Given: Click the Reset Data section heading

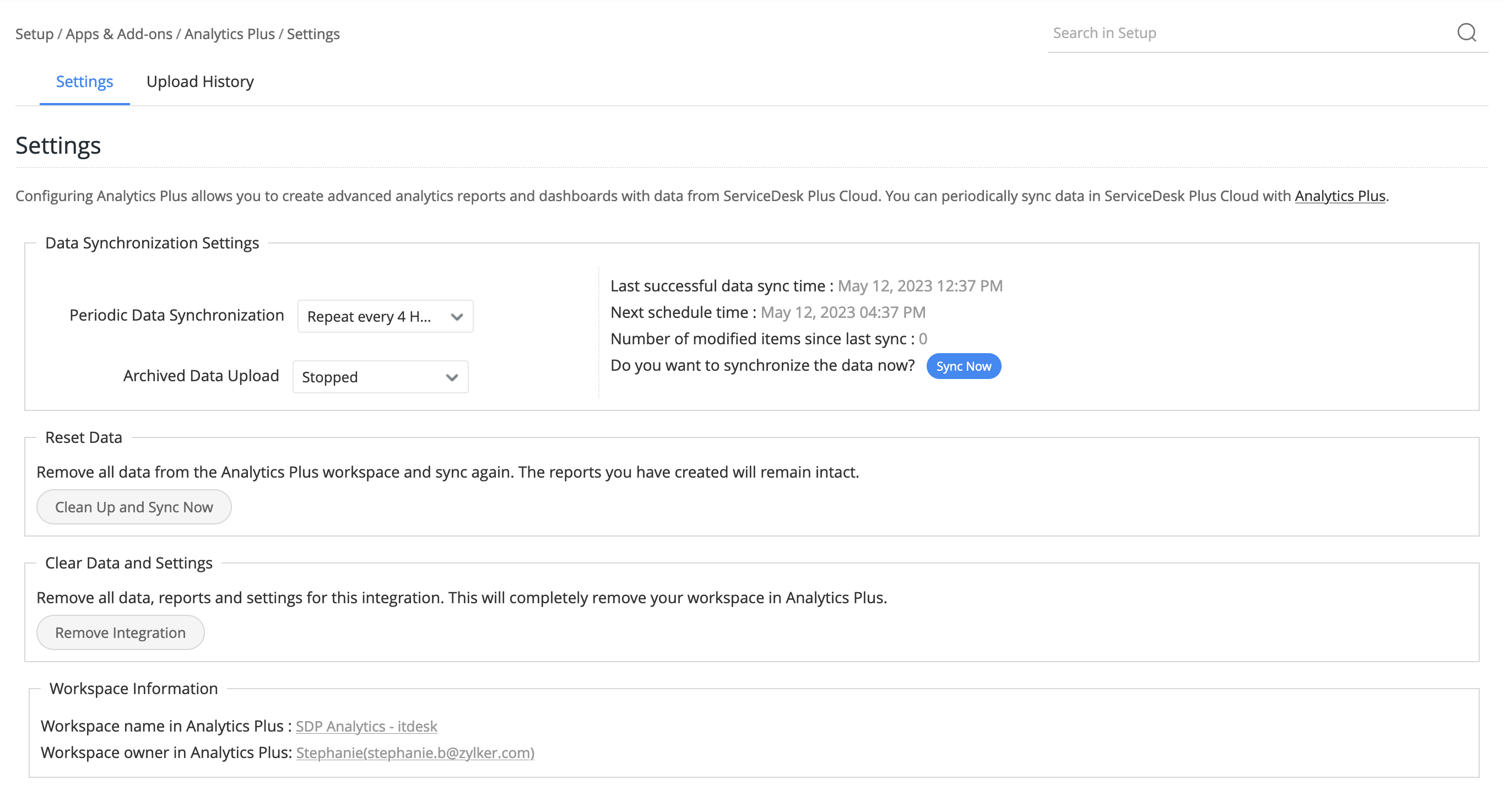Looking at the screenshot, I should tap(84, 437).
